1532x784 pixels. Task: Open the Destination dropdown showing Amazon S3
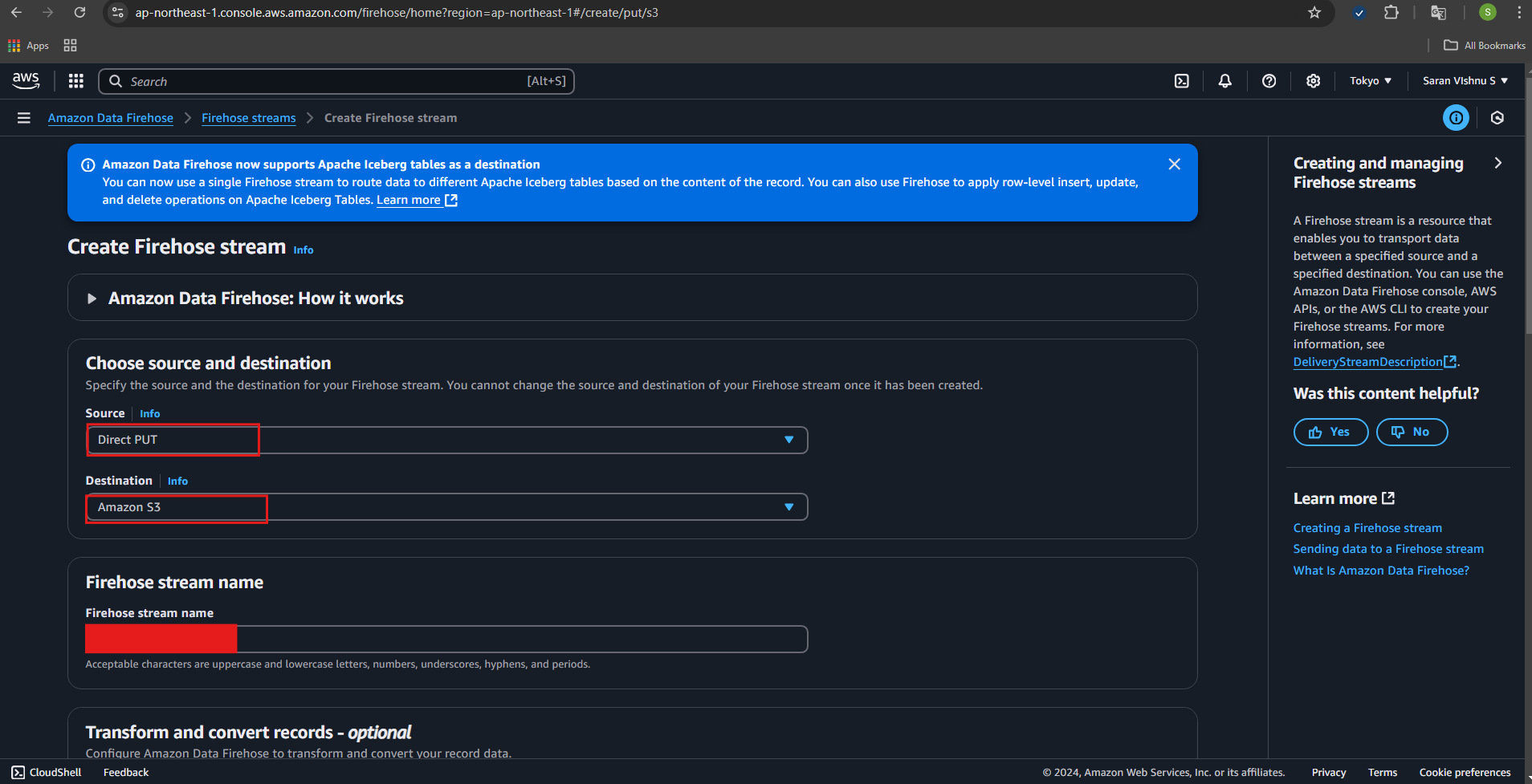446,507
